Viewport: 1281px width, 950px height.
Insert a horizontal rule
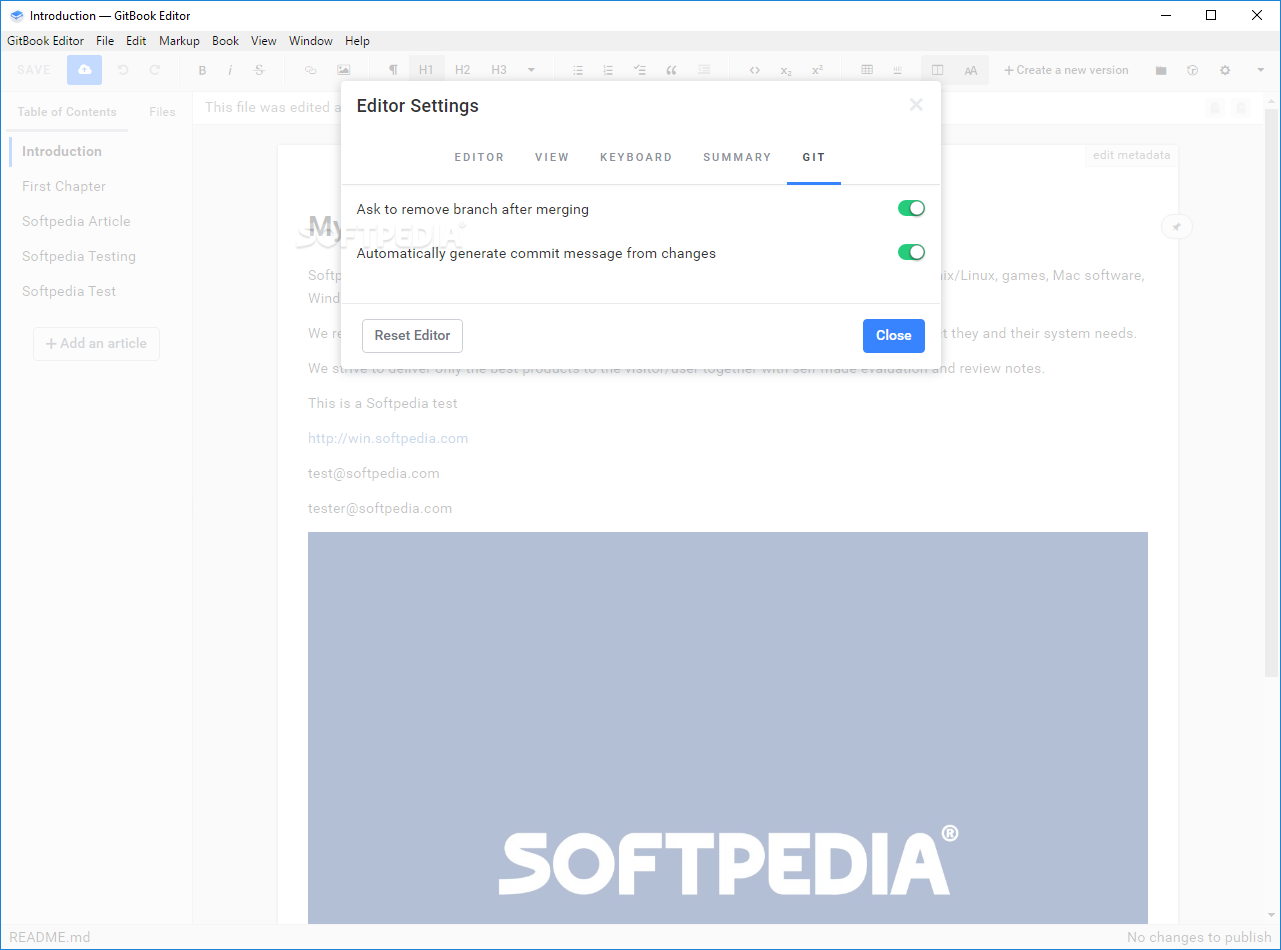(897, 70)
